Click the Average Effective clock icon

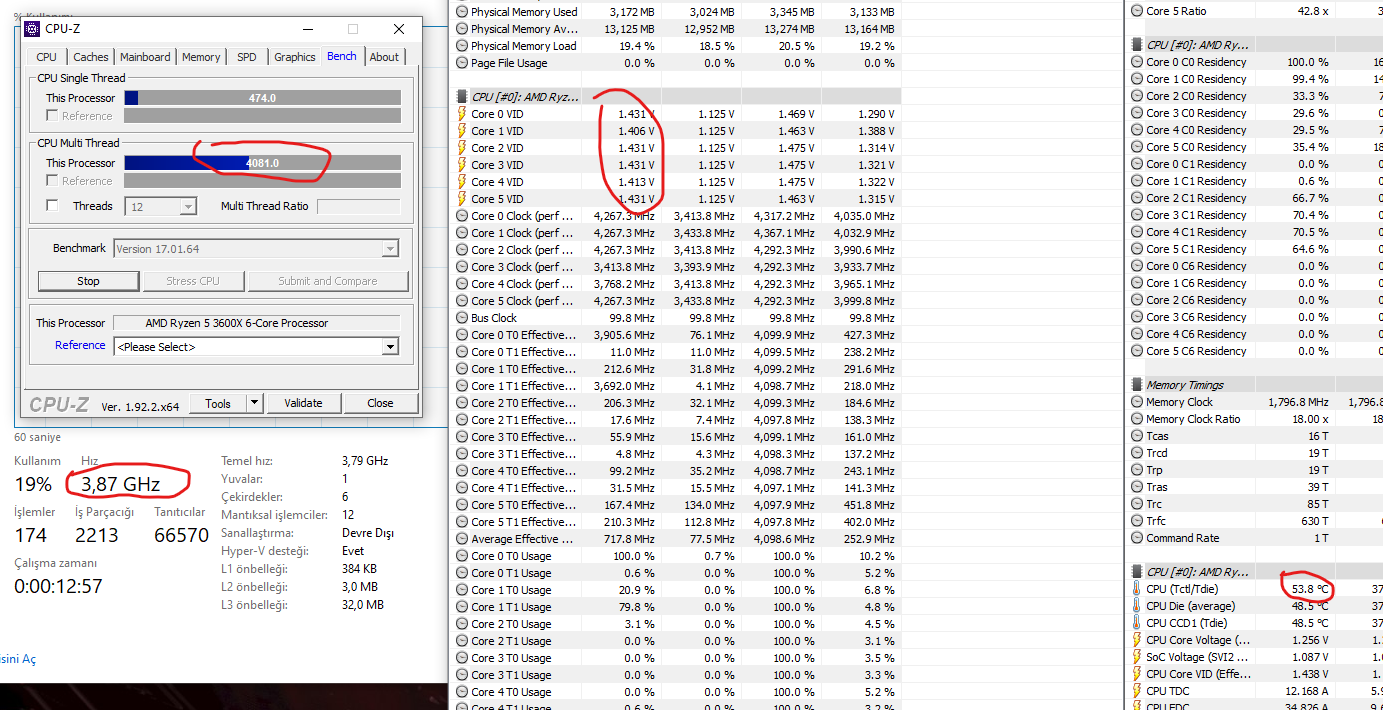tap(461, 539)
